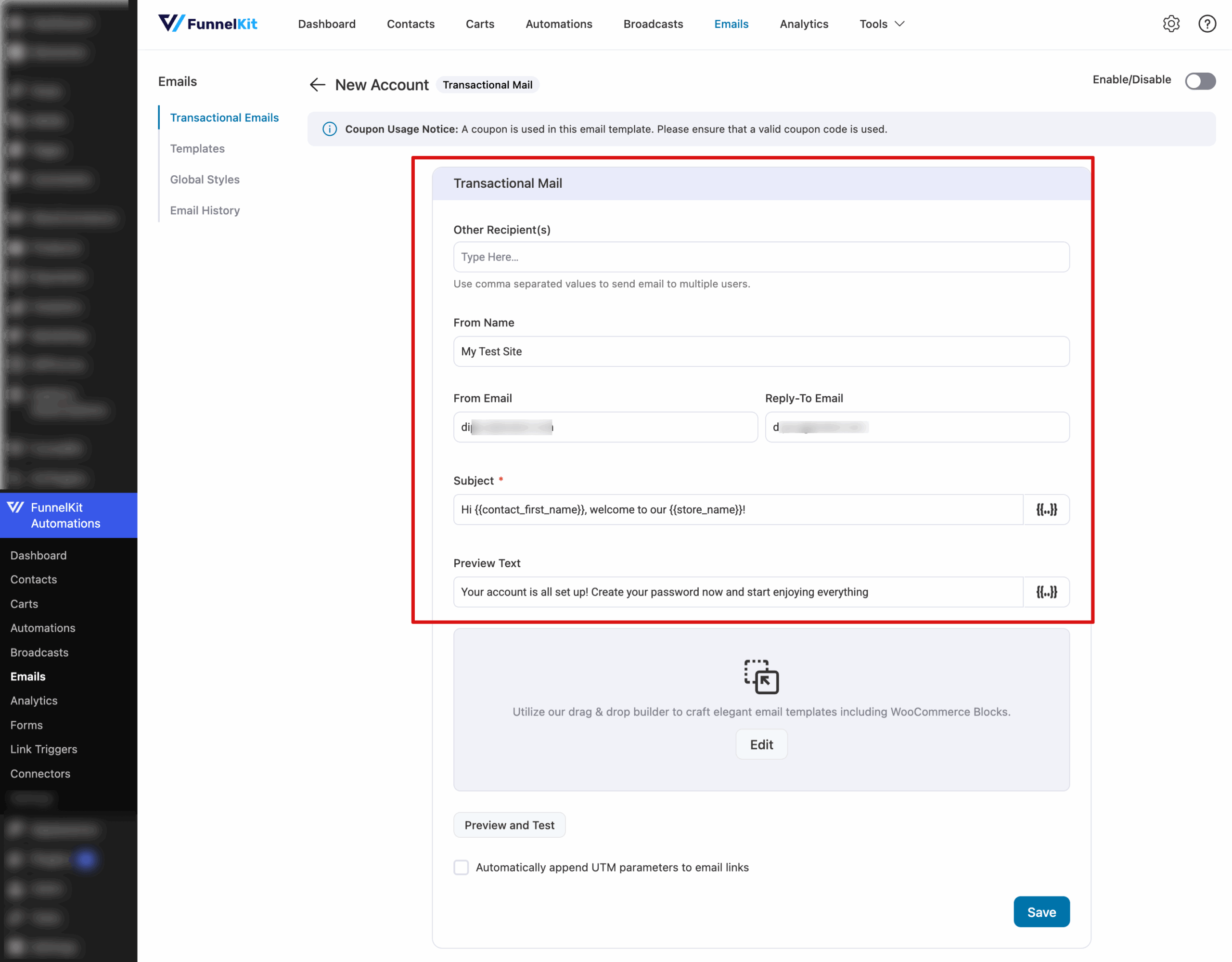
Task: Select Email History in the sidebar
Action: coord(204,210)
